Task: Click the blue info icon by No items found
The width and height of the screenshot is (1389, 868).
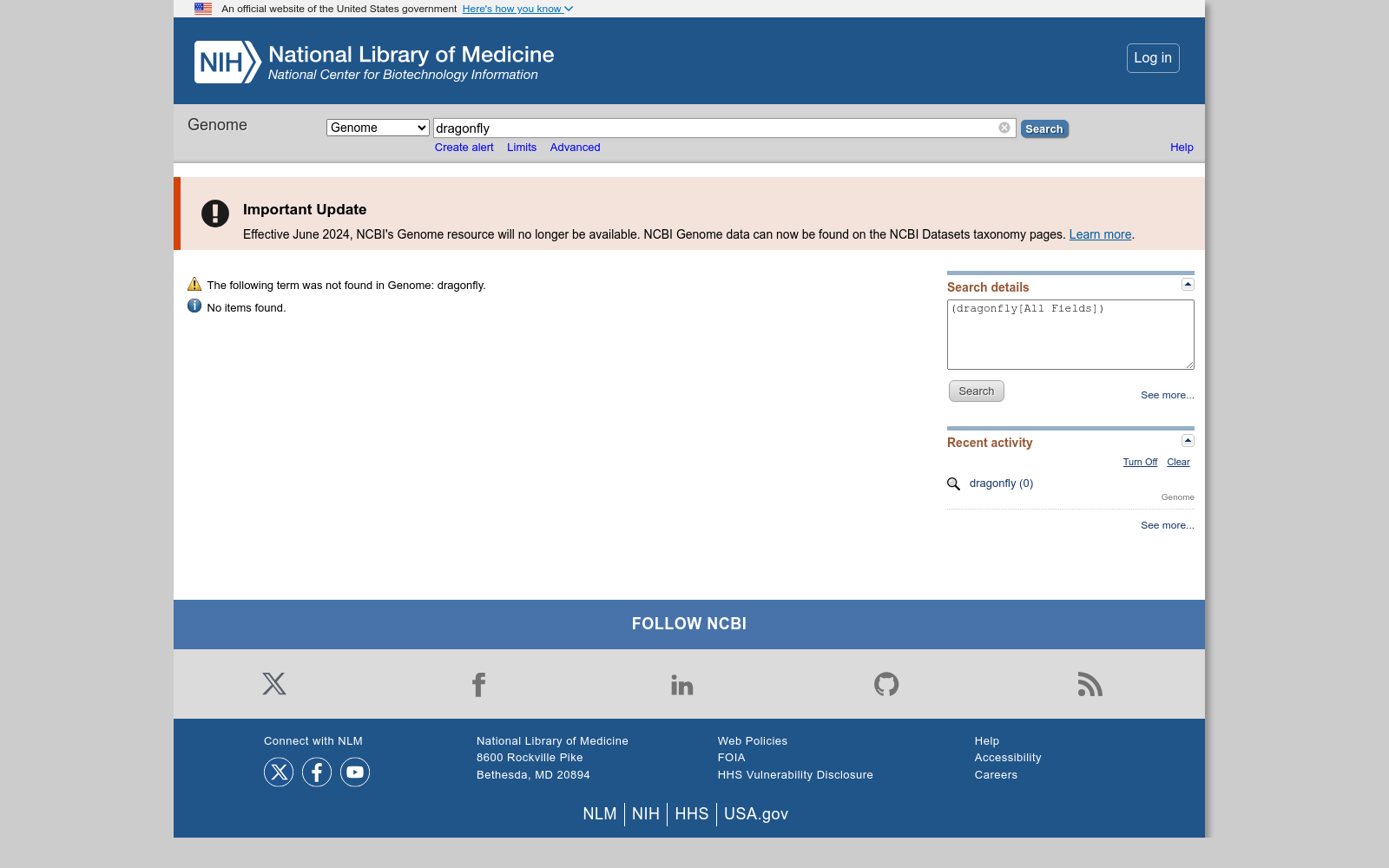Action: coord(194,306)
